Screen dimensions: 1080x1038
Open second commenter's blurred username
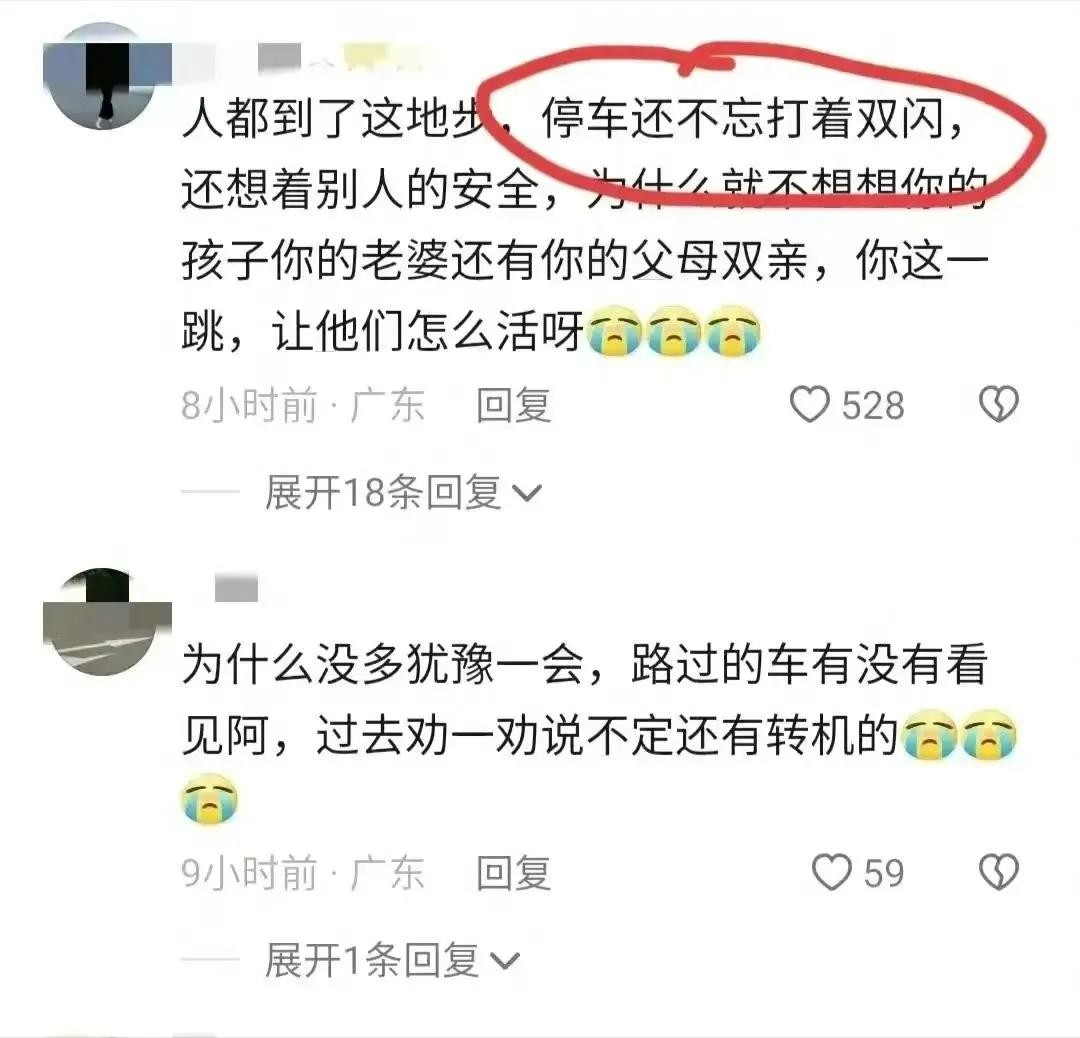[x=236, y=588]
